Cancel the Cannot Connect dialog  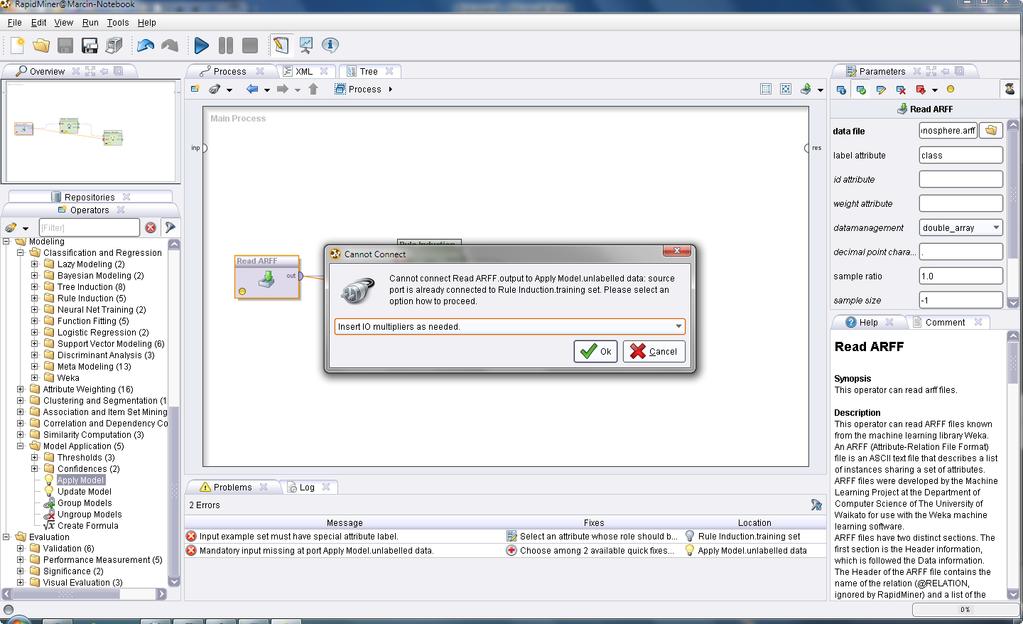pos(654,351)
